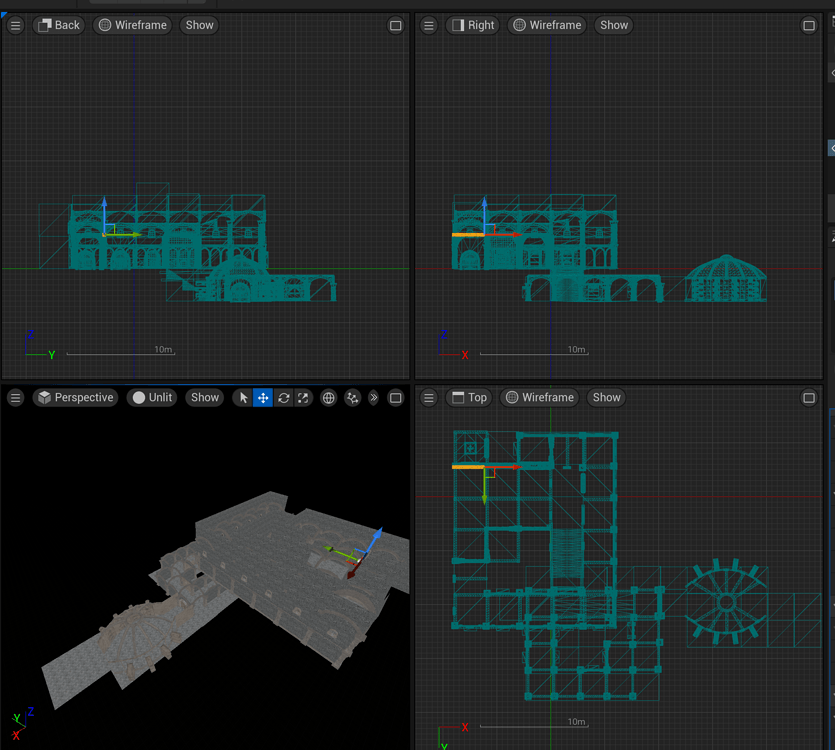Open the Wireframe dropdown in the Right viewport
The image size is (835, 750).
[546, 25]
